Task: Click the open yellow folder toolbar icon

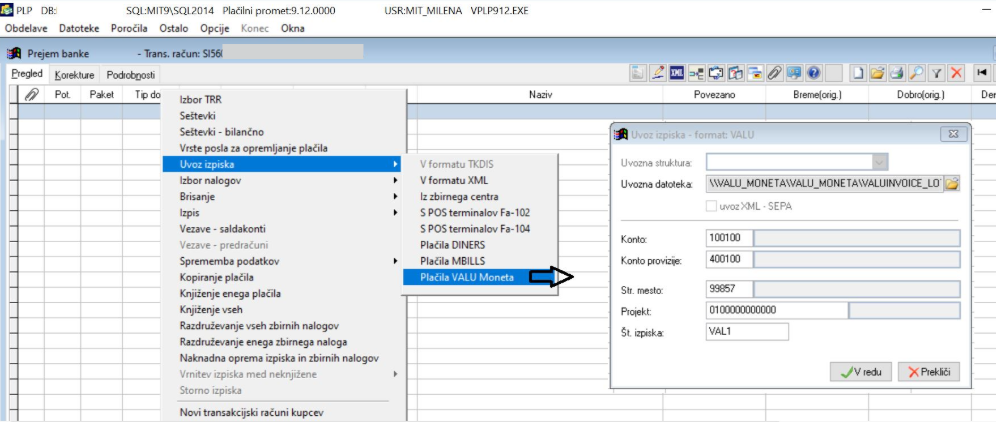Action: [x=878, y=73]
